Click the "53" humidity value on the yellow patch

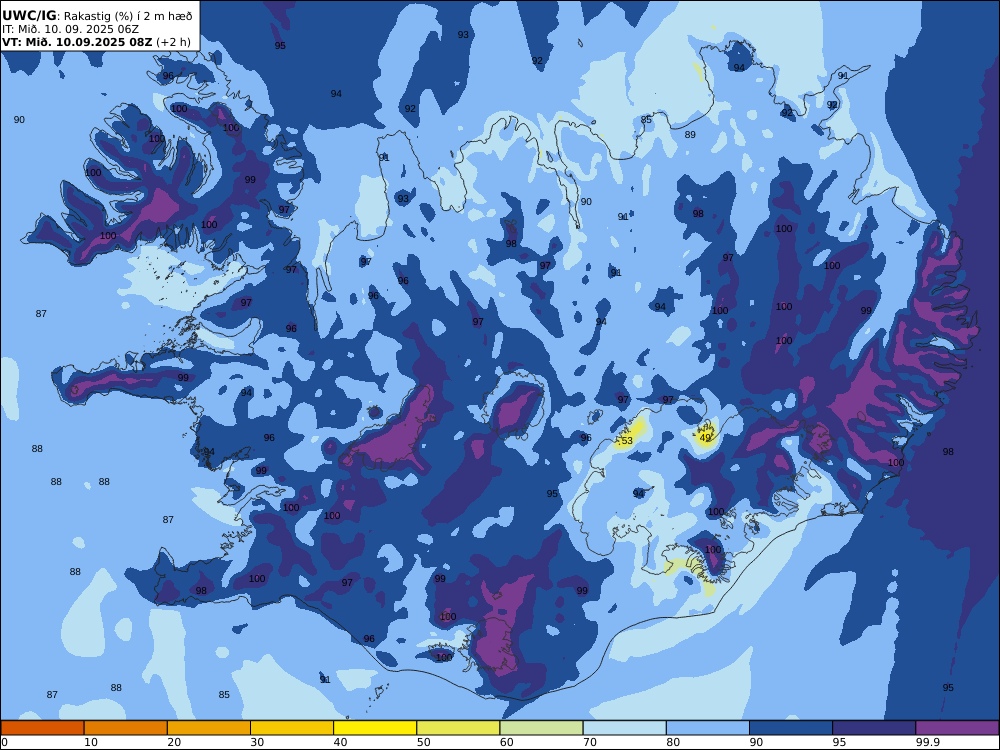pos(627,441)
